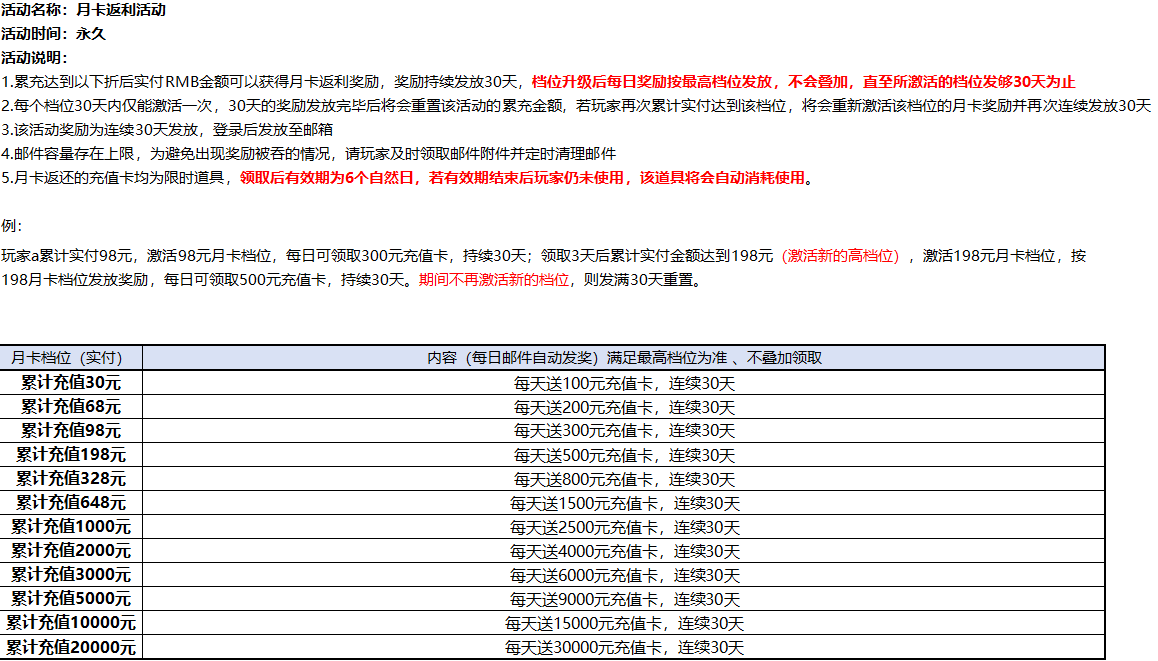Click the 累计充值5000元 tier cell
1158x661 pixels.
71,599
